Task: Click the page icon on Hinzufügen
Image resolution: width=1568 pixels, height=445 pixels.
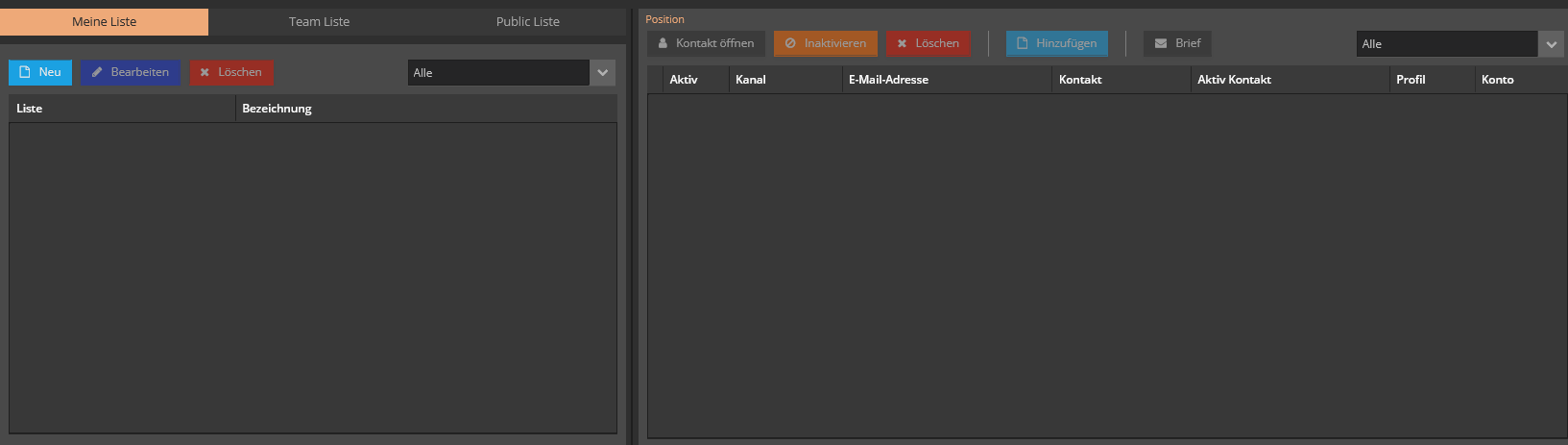Action: tap(1023, 43)
